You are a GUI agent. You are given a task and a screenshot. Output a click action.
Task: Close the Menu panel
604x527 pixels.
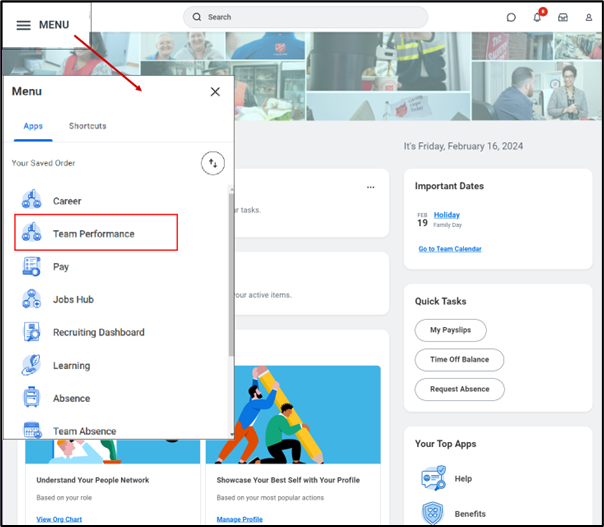[x=215, y=92]
